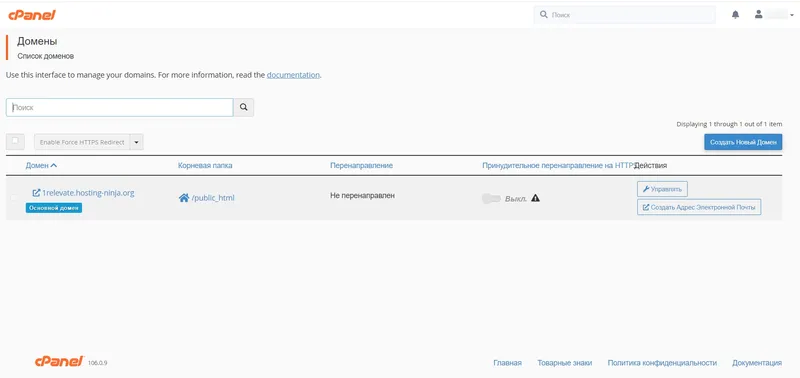800x378 pixels.
Task: Open the user account menu
Action: 774,15
